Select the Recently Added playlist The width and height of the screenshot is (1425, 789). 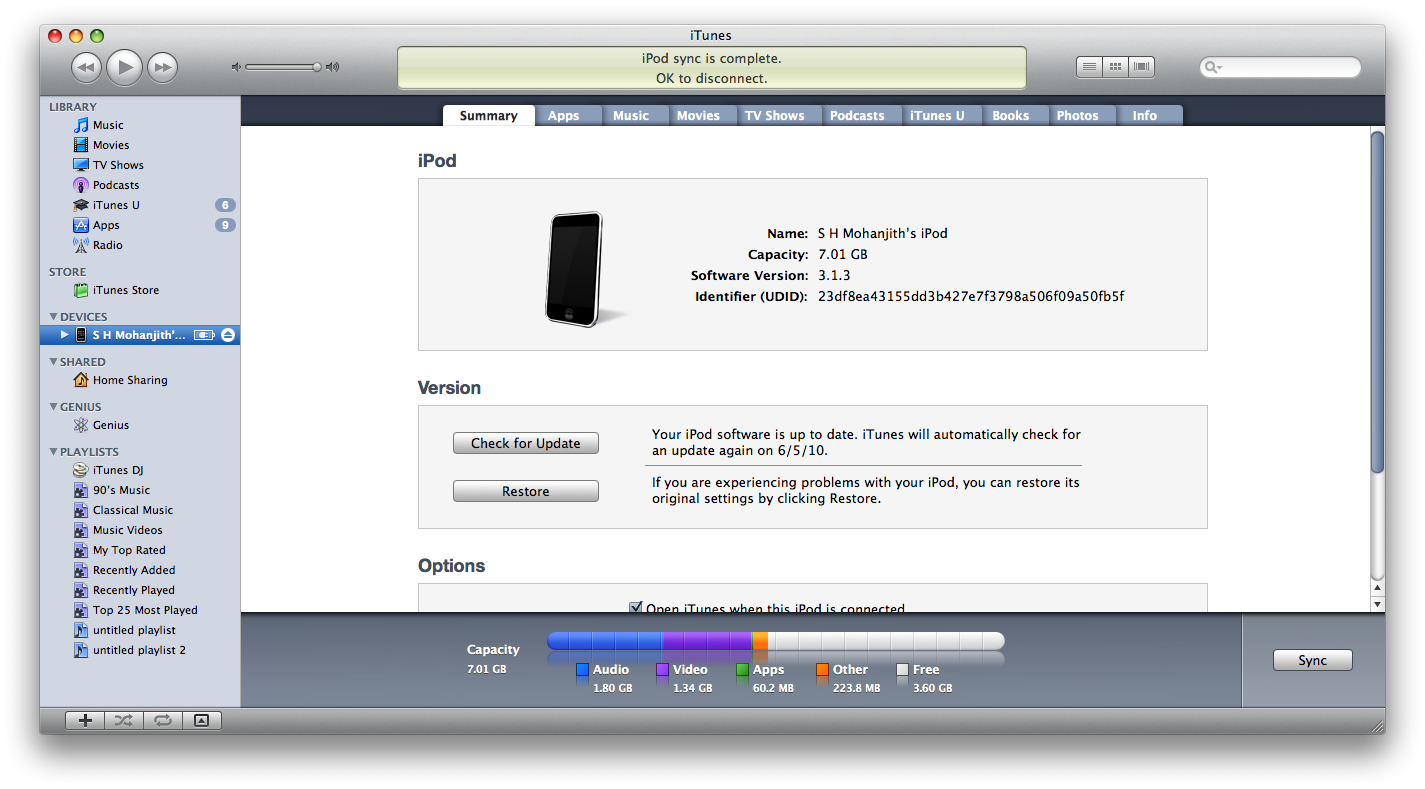pos(134,570)
